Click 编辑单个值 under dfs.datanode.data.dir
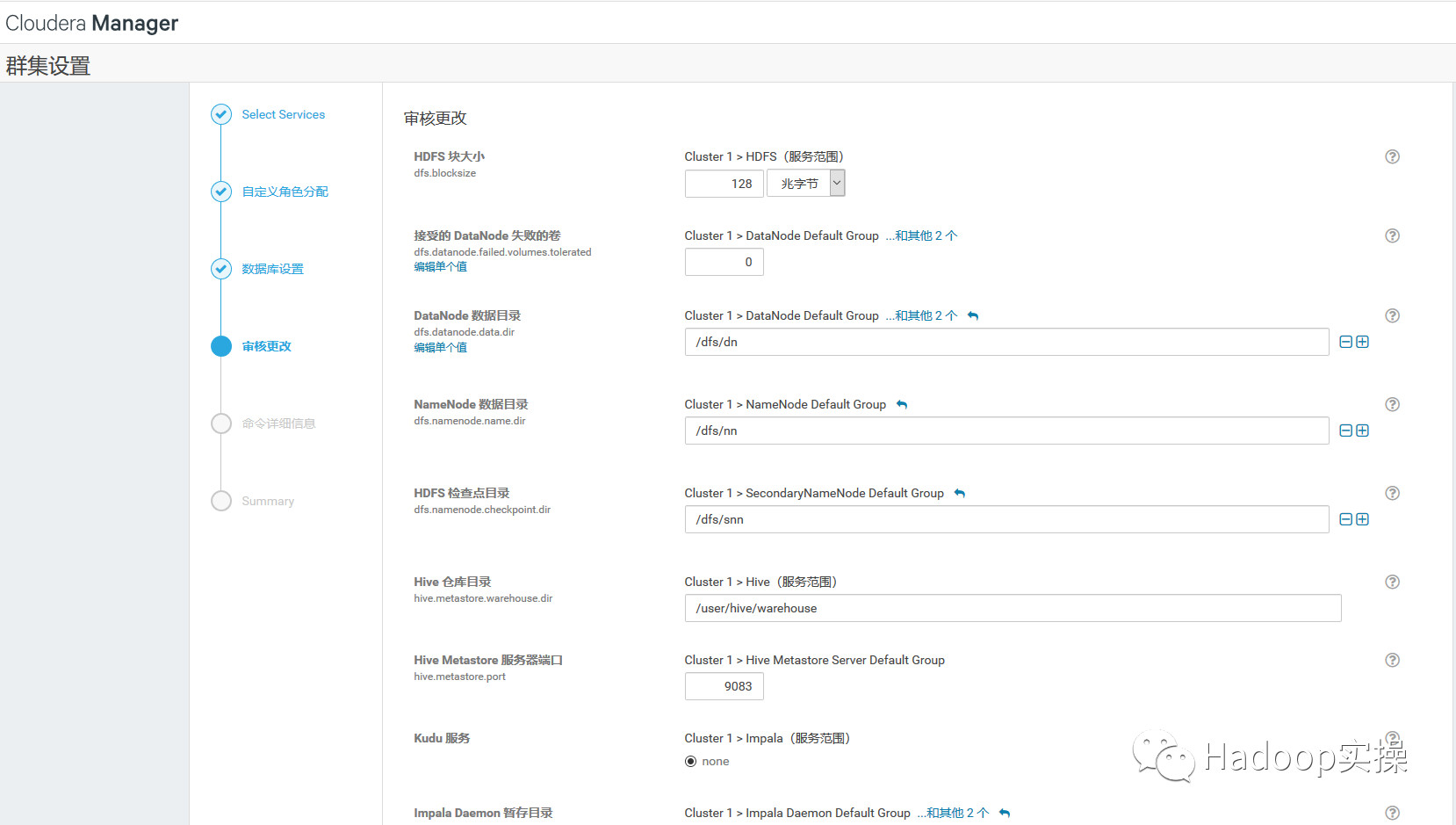Screen dimensions: 1456x825 441,348
